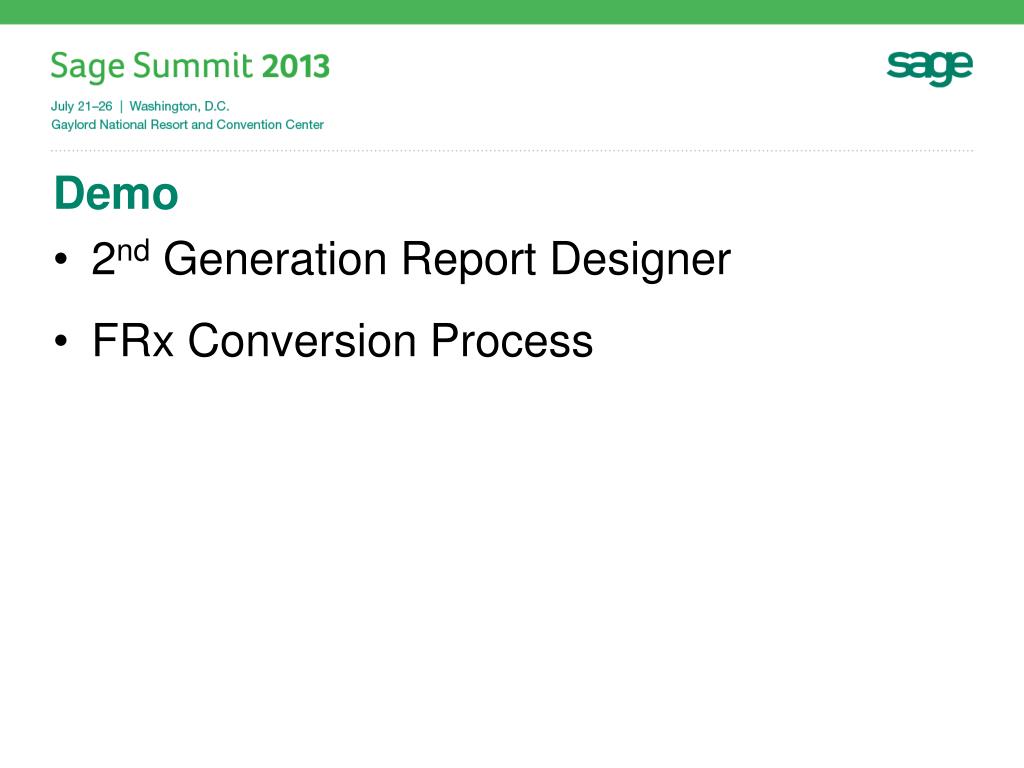Click the '2nd Generation Report Designer' bullet
1024x768 pixels.
(x=411, y=260)
